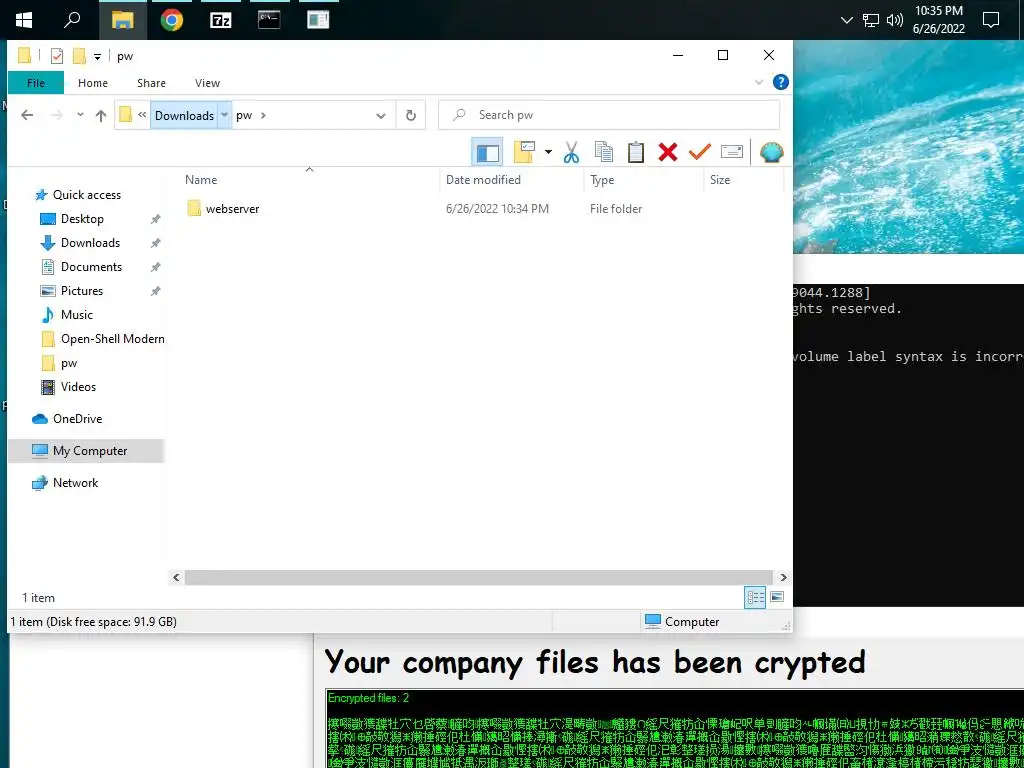This screenshot has width=1024, height=768.
Task: Open Pictures in the navigation pane
Action: [82, 291]
